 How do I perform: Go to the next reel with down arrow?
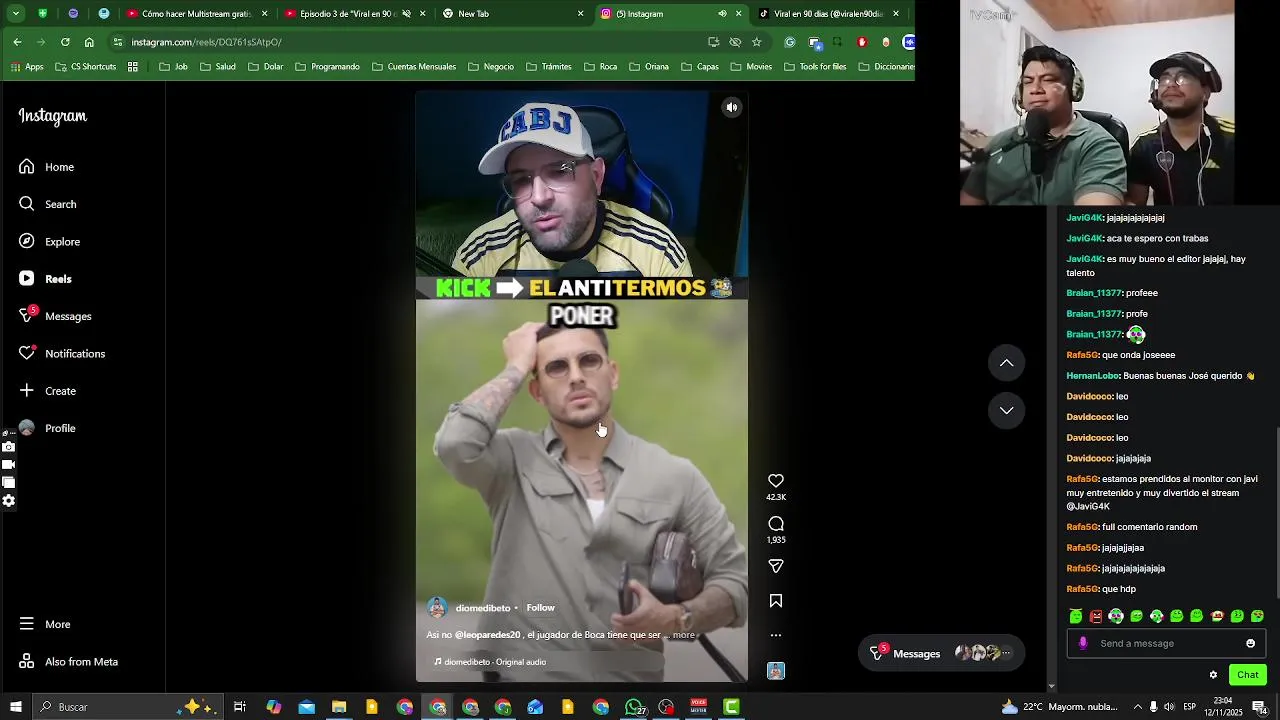pyautogui.click(x=1007, y=410)
